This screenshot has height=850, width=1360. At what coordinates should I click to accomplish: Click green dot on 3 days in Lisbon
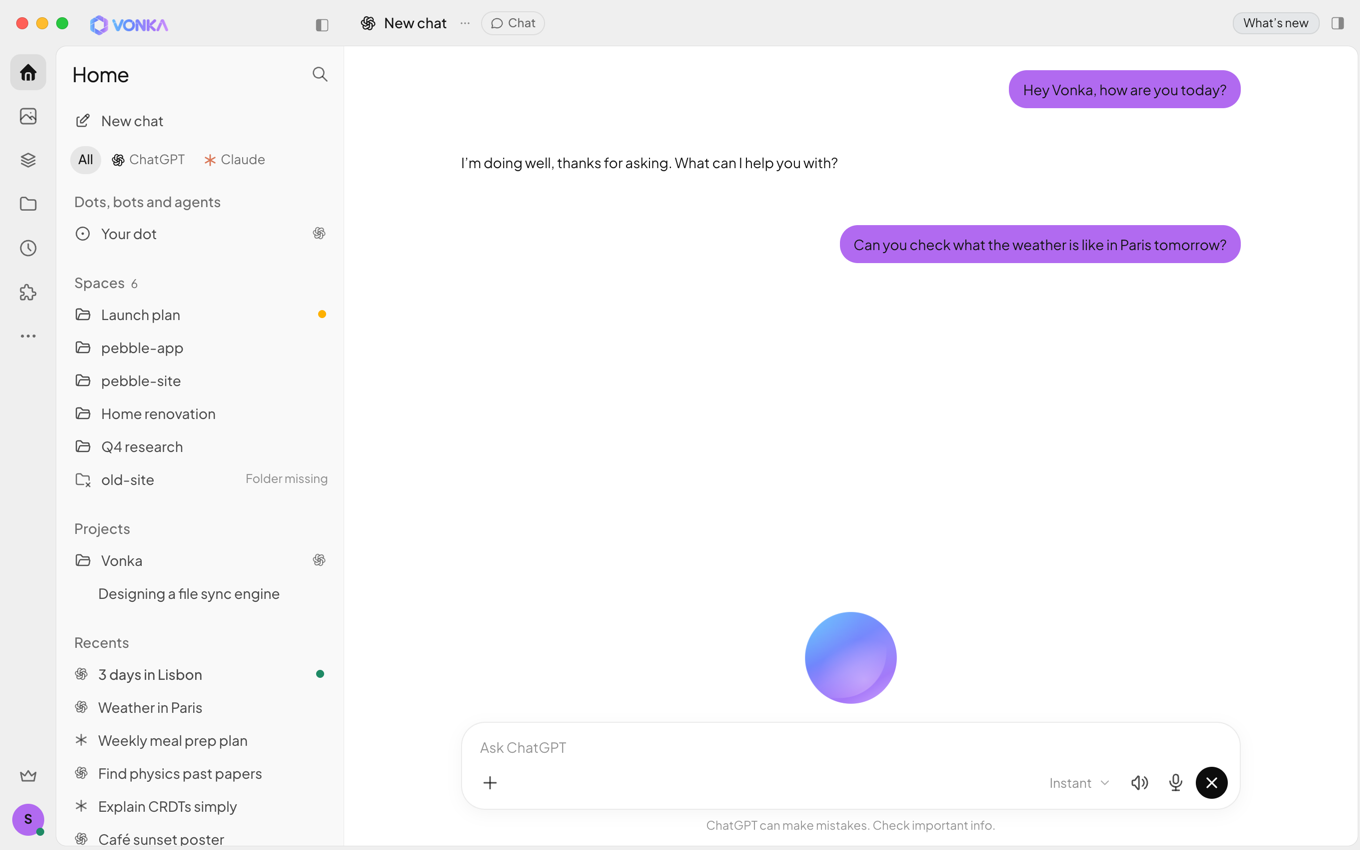click(320, 674)
